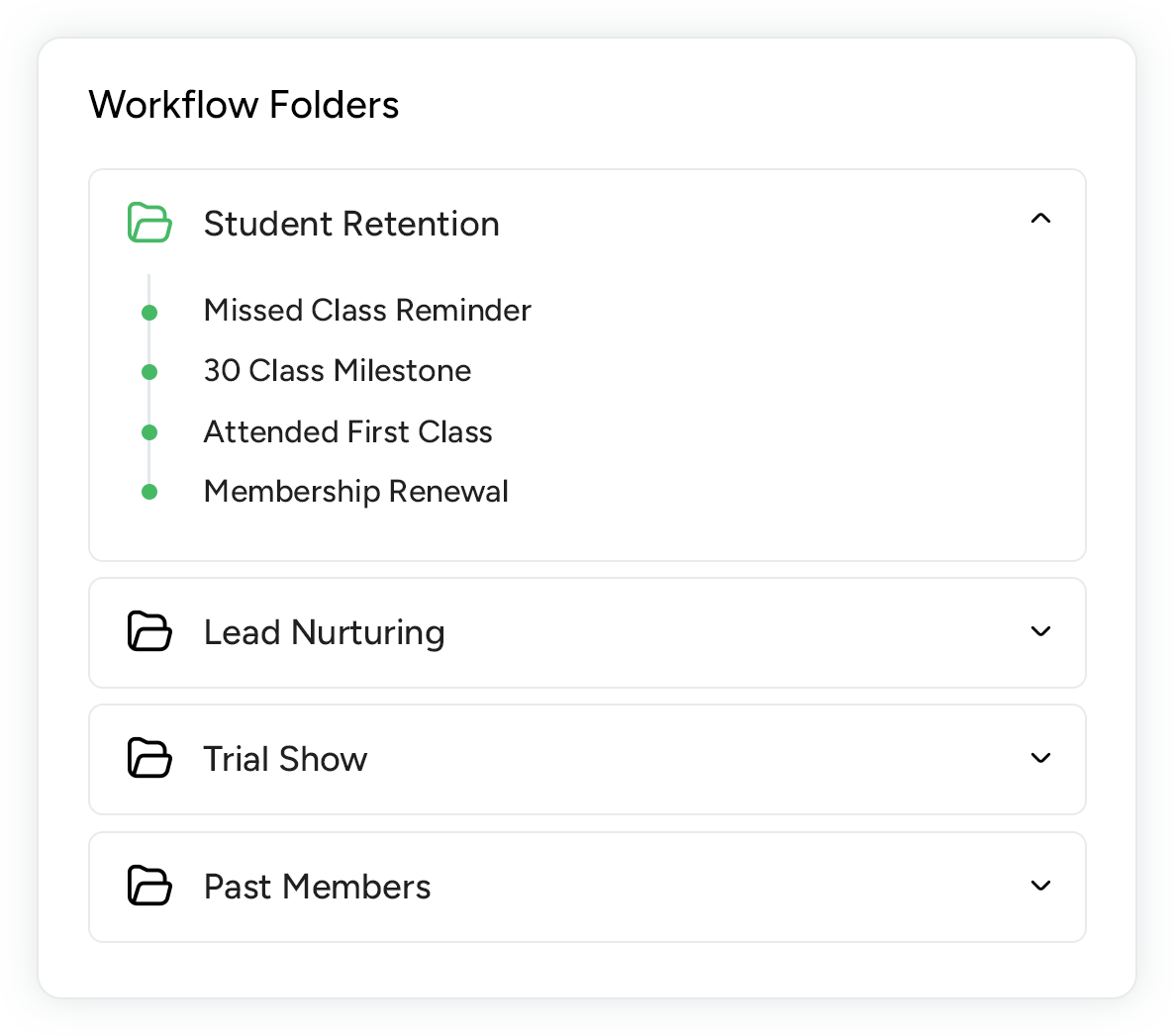
Task: Select the Attended First Class workflow
Action: pyautogui.click(x=347, y=432)
